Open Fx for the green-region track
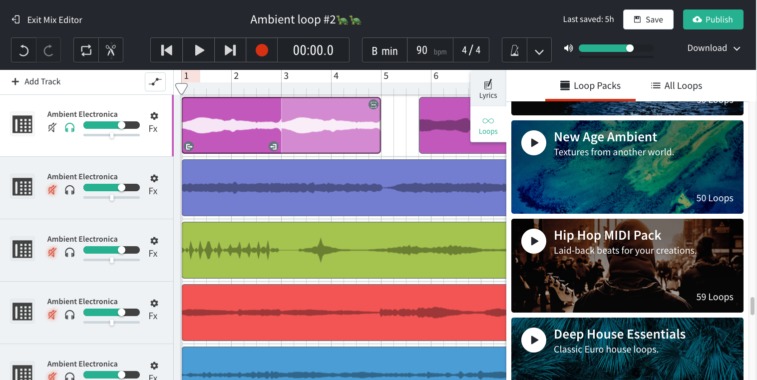 tap(153, 253)
